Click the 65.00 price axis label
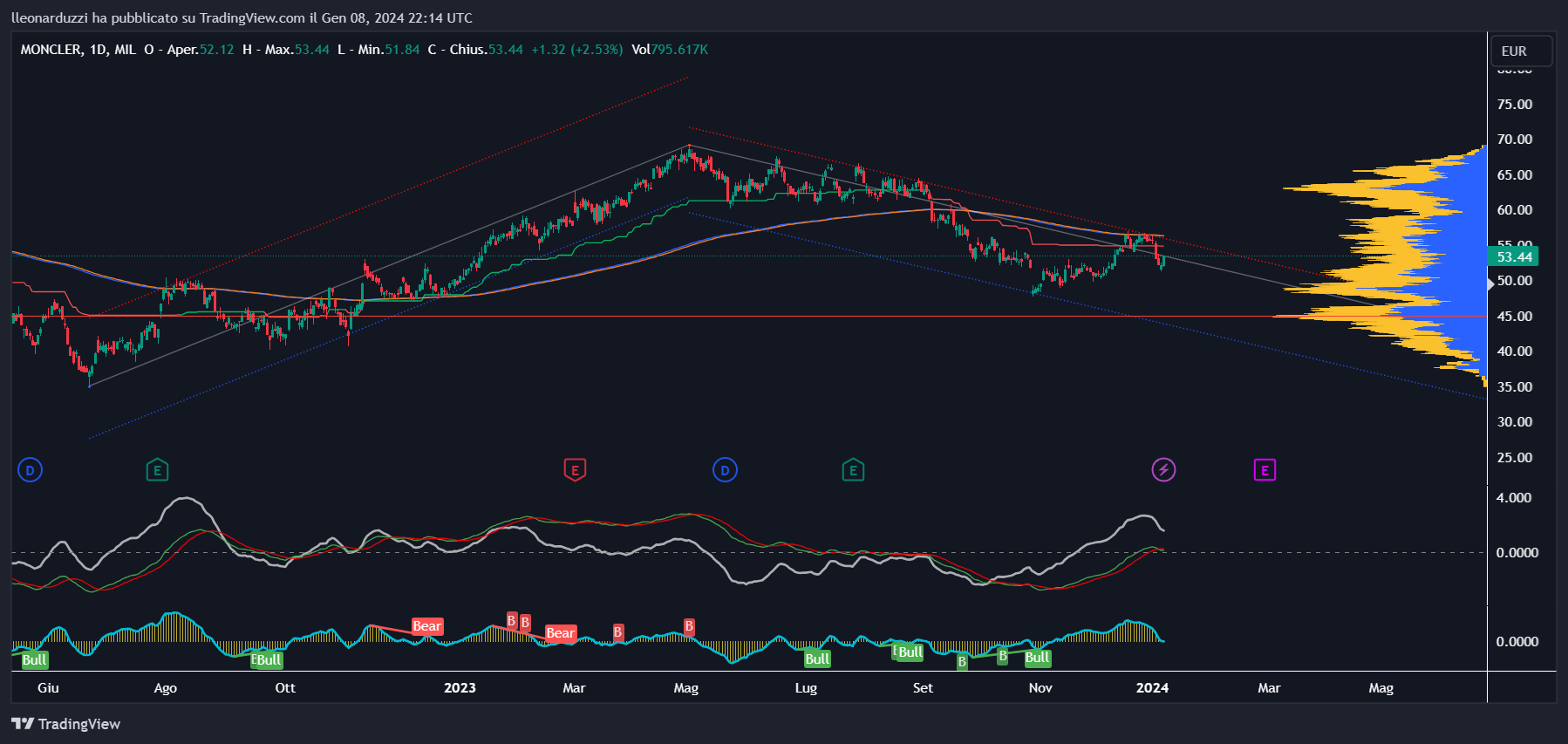This screenshot has height=744, width=1568. coord(1514,174)
